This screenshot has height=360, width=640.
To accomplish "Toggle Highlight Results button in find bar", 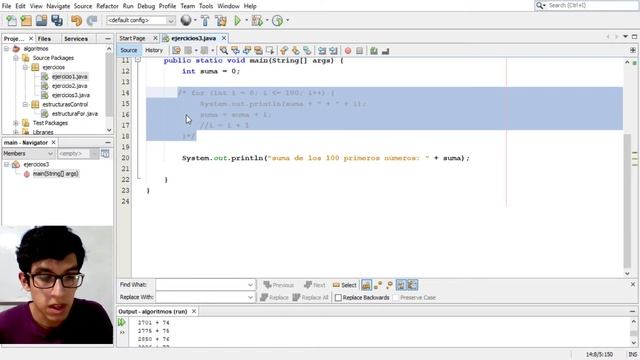I will [401, 285].
